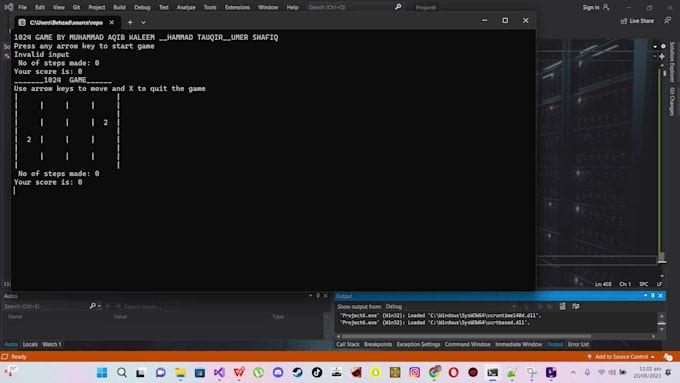Image resolution: width=680 pixels, height=383 pixels.
Task: Close the Output panel
Action: pos(660,296)
